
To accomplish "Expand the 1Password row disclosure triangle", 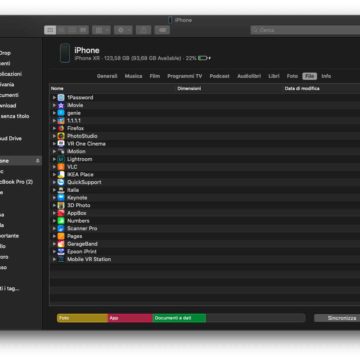I will (x=54, y=97).
